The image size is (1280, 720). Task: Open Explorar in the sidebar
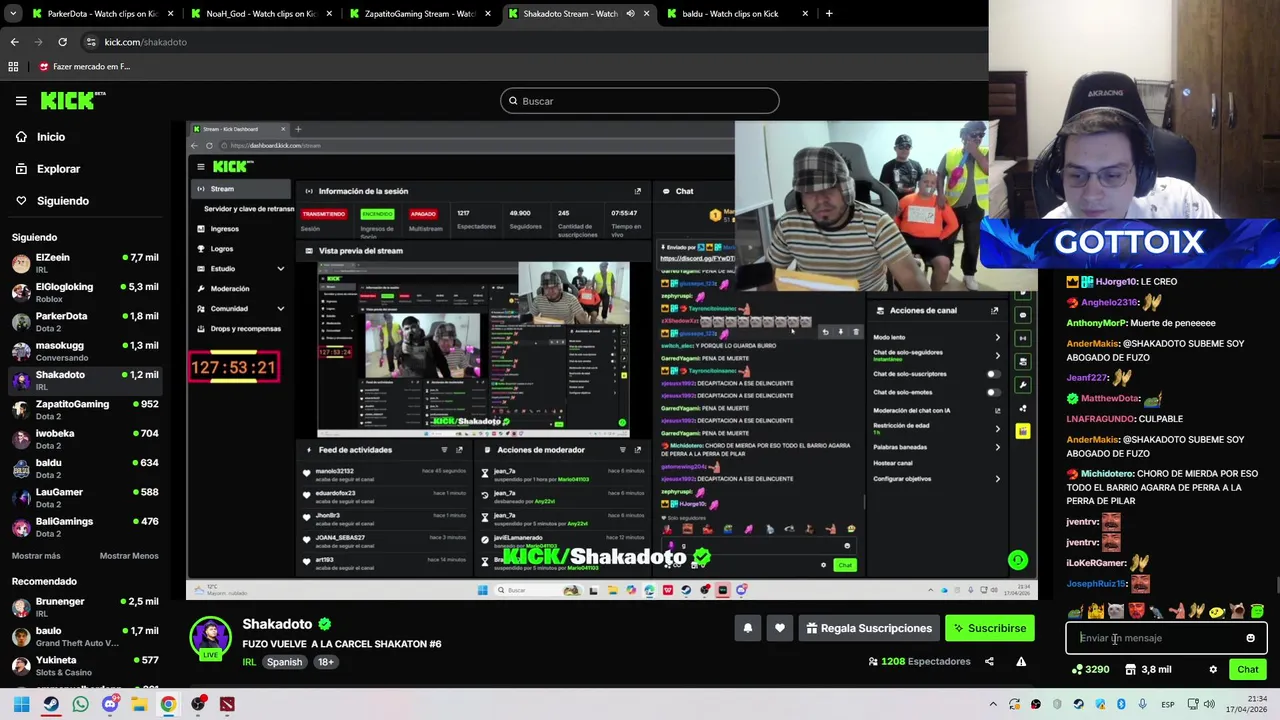[47, 169]
